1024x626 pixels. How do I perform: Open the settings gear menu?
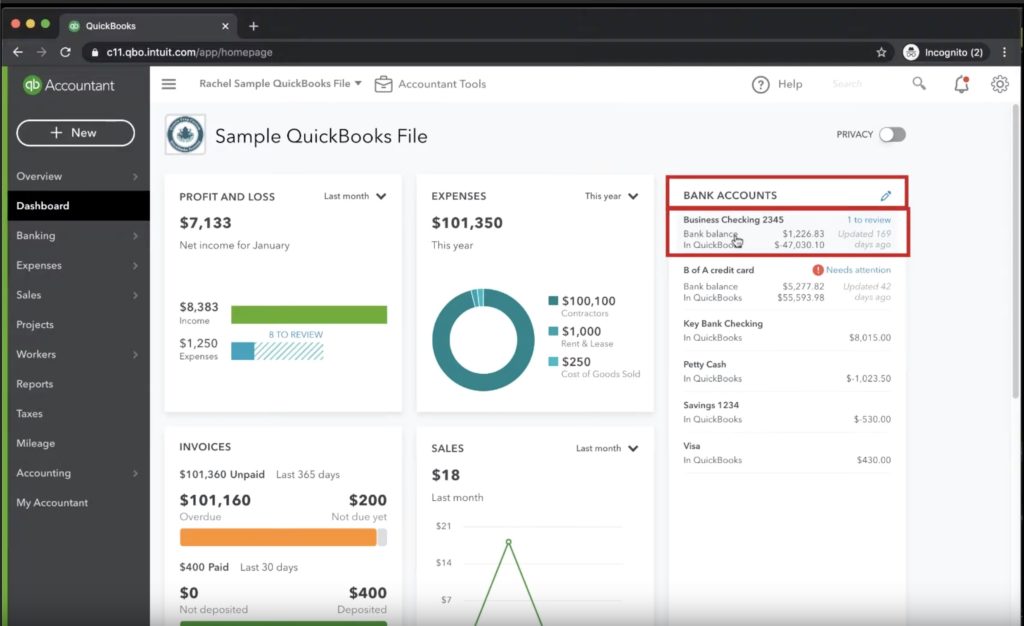coord(999,84)
